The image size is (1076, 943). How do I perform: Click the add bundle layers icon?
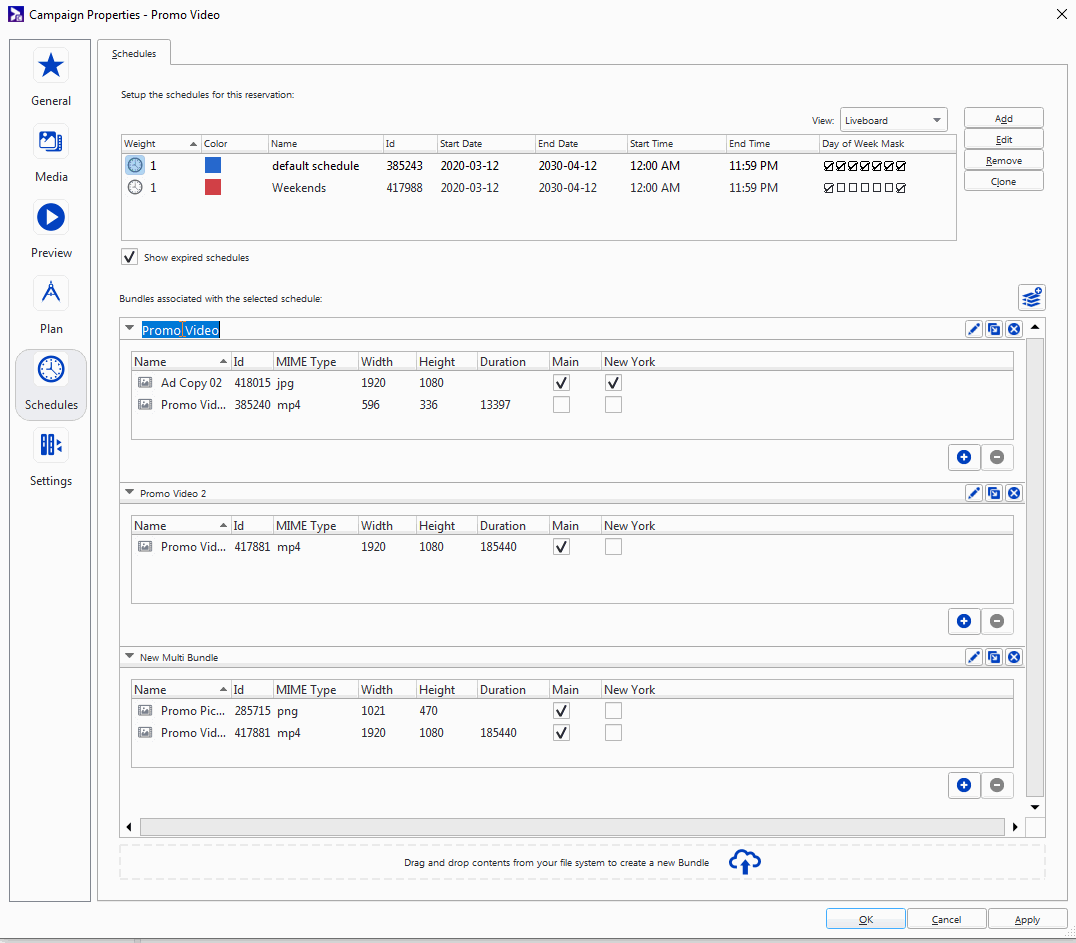[x=1032, y=297]
